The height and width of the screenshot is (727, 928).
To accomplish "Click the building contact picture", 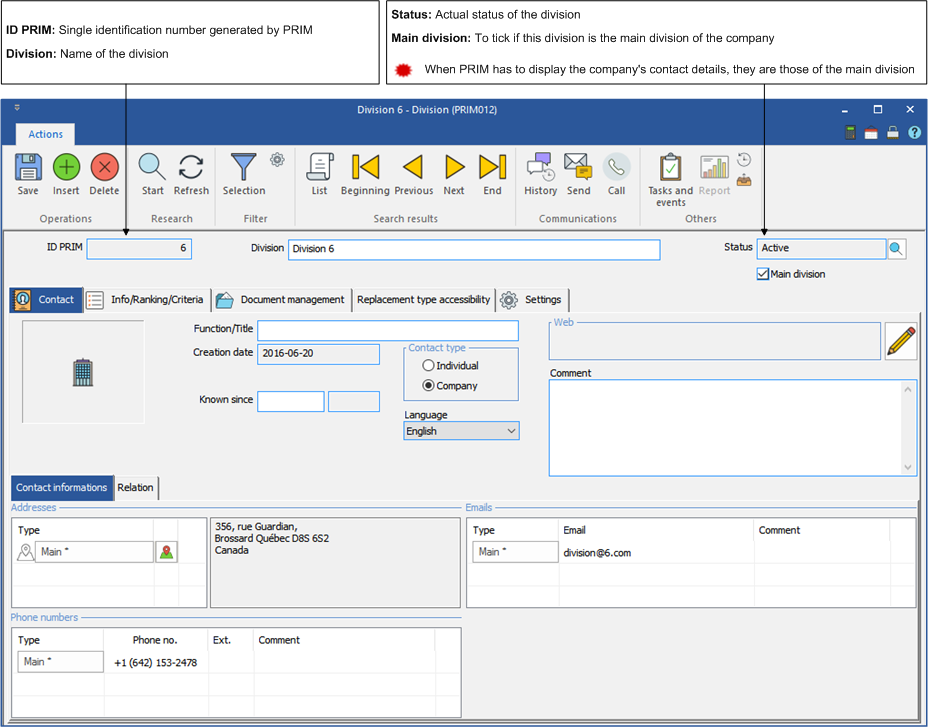I will pos(83,372).
